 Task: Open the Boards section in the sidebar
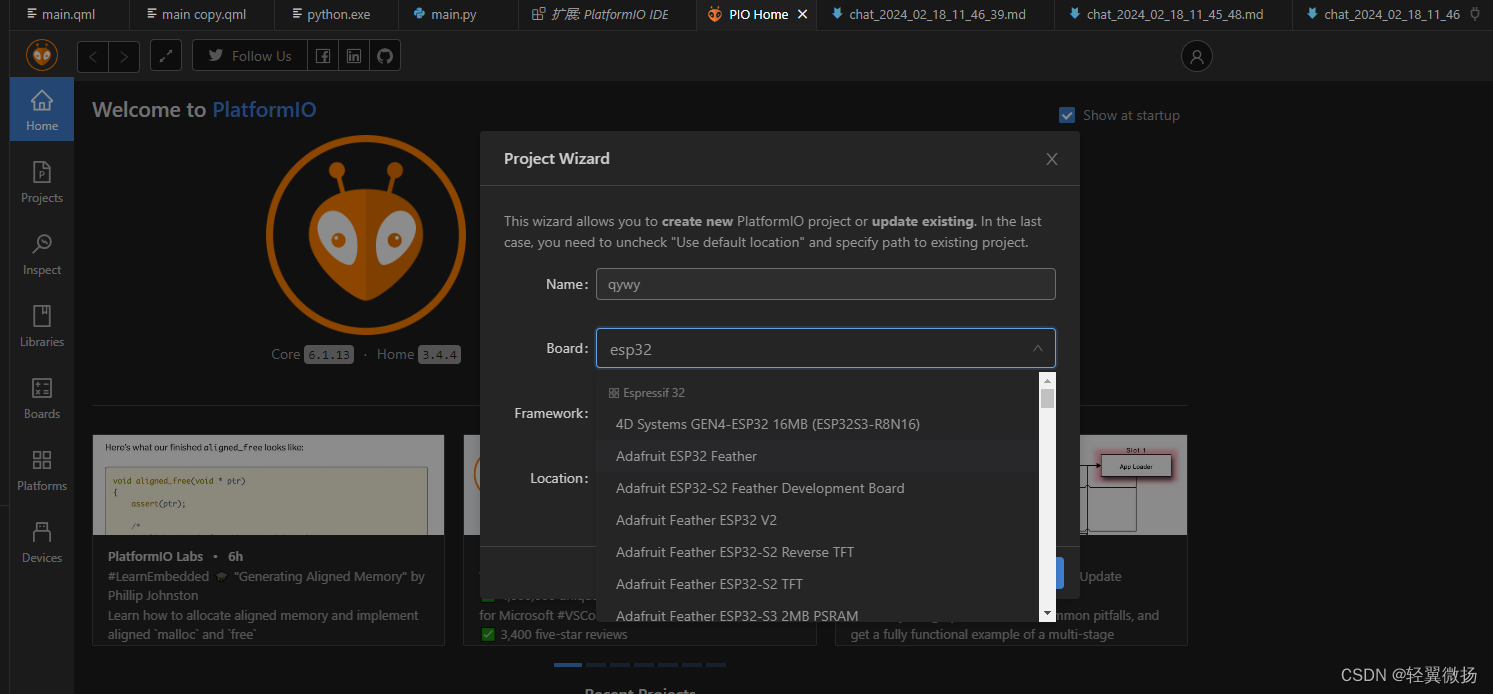[41, 398]
